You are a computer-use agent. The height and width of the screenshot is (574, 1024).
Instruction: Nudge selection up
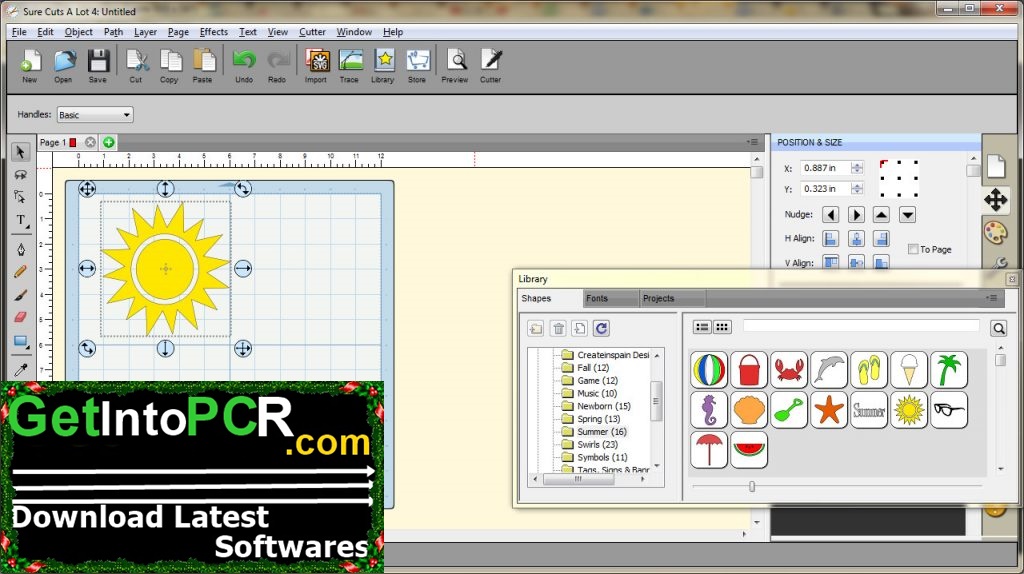882,215
